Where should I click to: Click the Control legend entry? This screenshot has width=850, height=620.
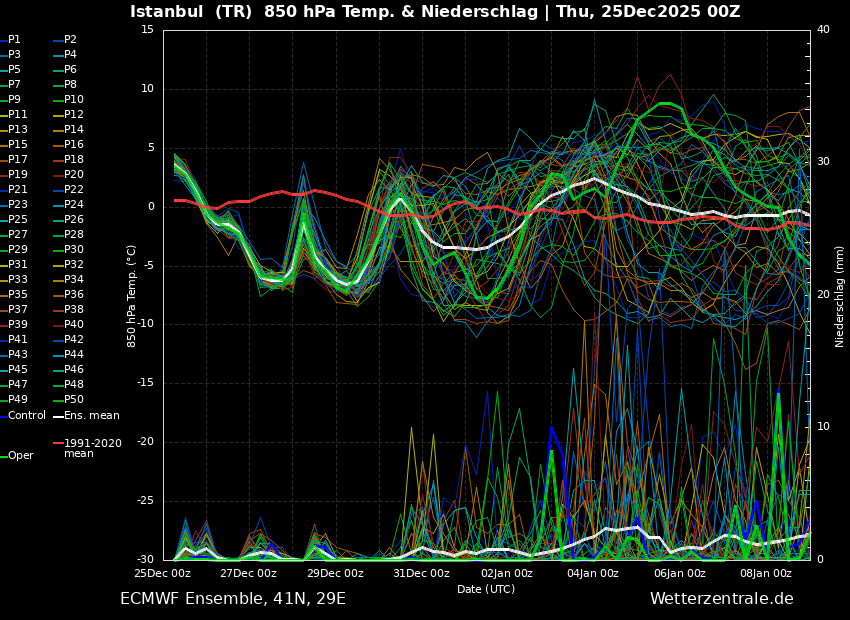(x=23, y=416)
